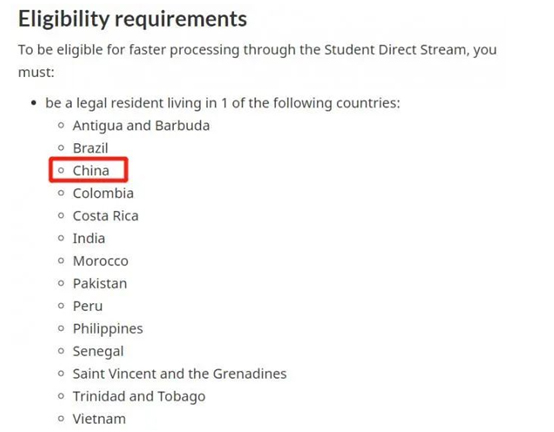Click Pakistan in the country list
The width and height of the screenshot is (554, 432).
[100, 284]
